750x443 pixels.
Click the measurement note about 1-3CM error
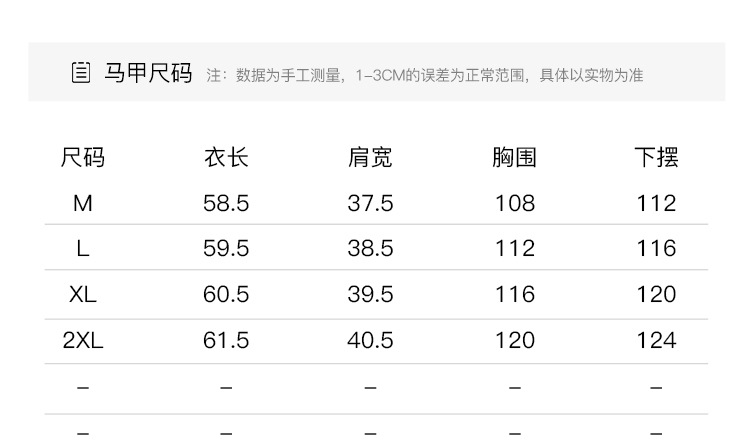pos(424,75)
